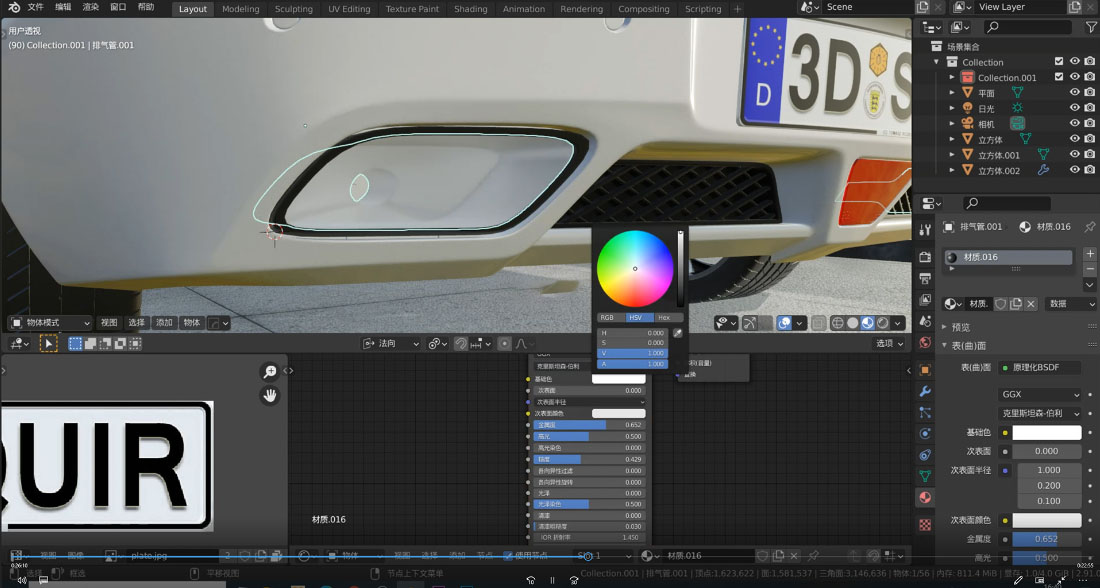Switch to the Shading workspace tab
The width and height of the screenshot is (1100, 588).
[x=470, y=9]
